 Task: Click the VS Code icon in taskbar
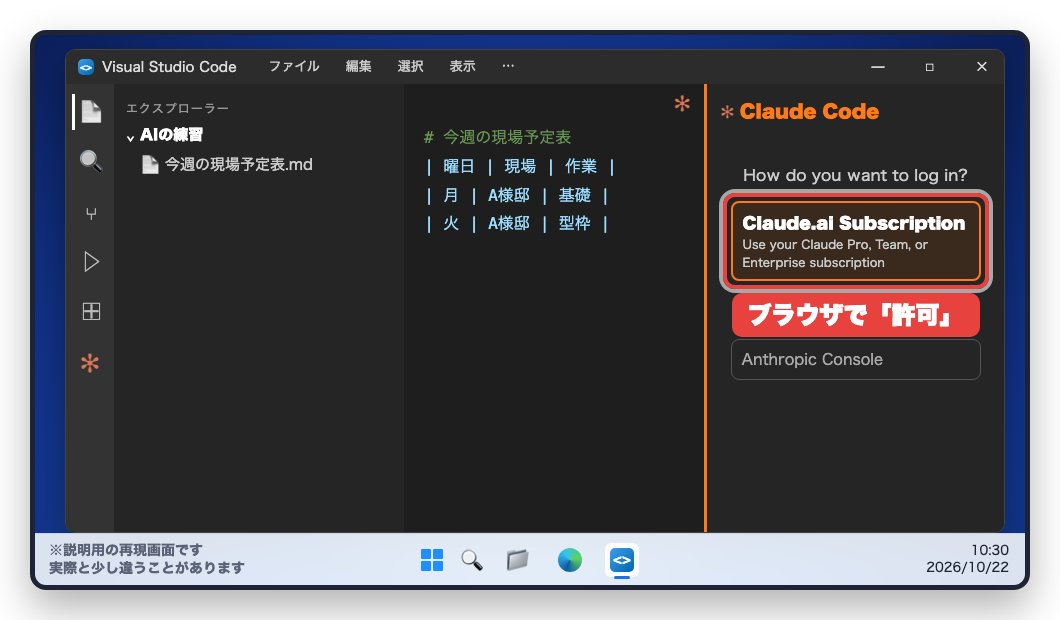[x=622, y=560]
